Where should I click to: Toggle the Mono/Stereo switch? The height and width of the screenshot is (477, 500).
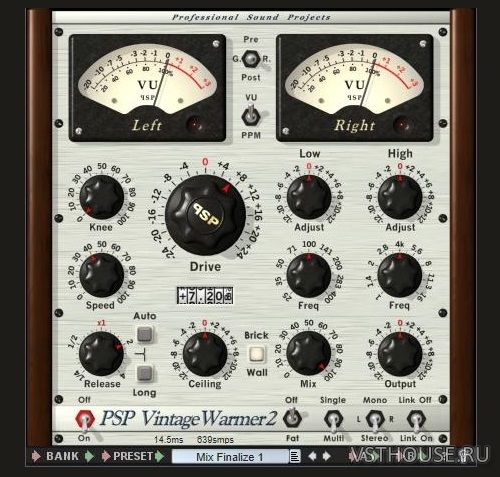tap(375, 421)
